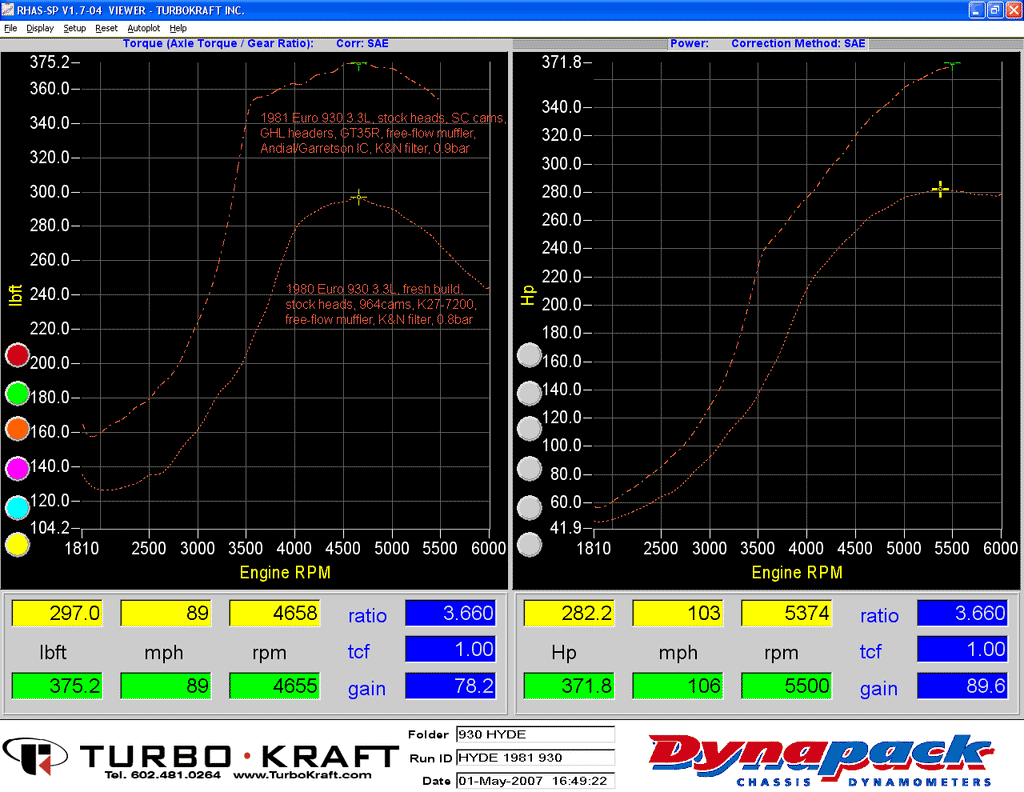Select the orange plot channel button
This screenshot has width=1024, height=792.
click(16, 430)
